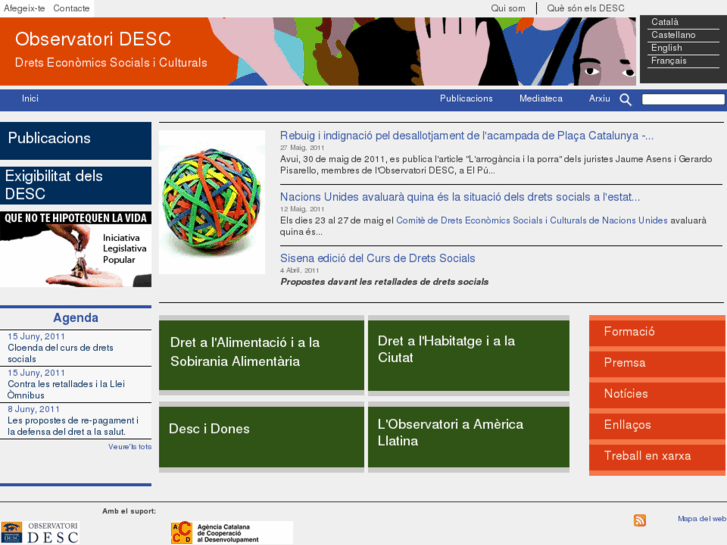Viewport: 727px width, 545px height.
Task: Click the Amb el suport label
Action: (129, 511)
